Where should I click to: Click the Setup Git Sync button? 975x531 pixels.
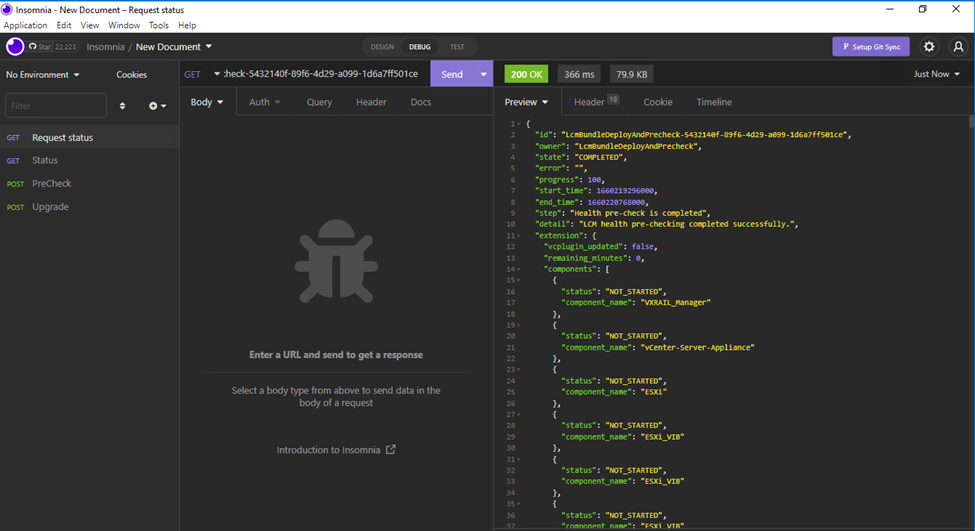click(871, 47)
